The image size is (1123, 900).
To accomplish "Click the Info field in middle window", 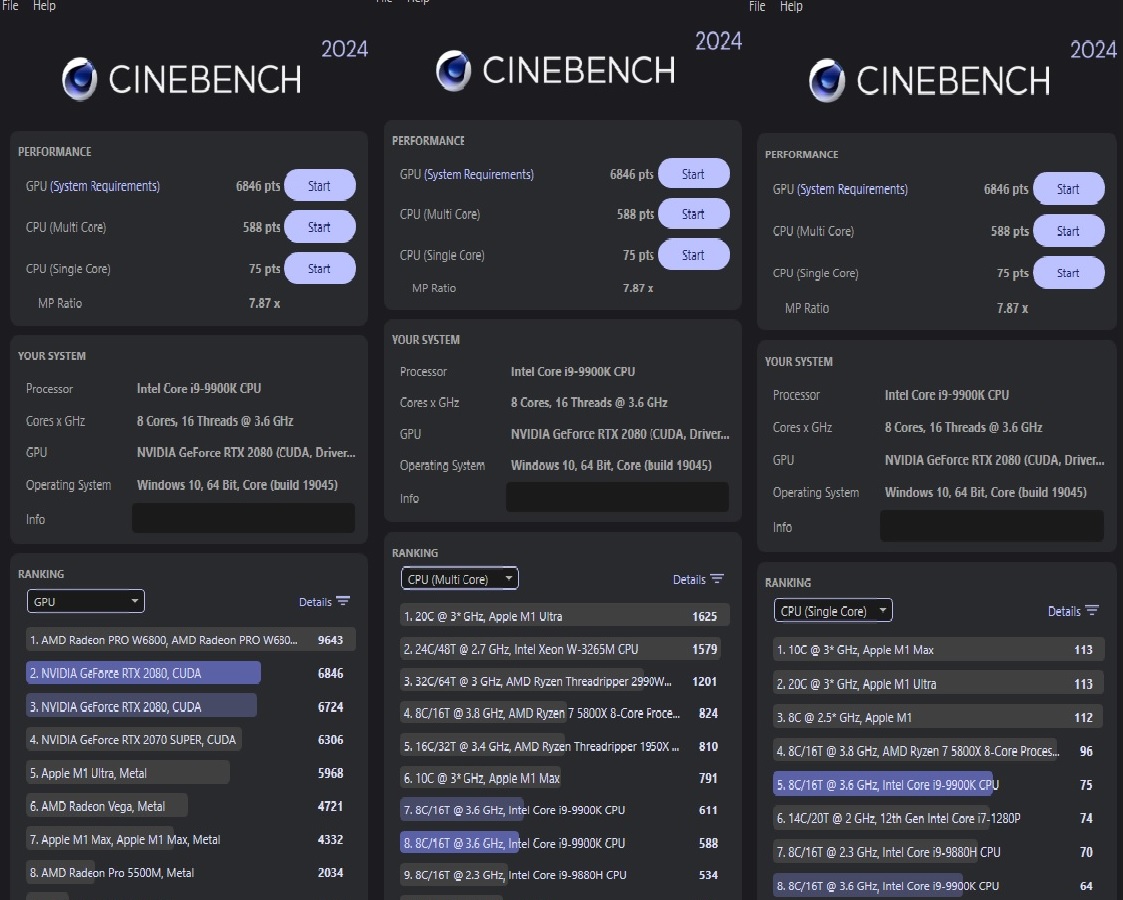I will click(x=617, y=498).
